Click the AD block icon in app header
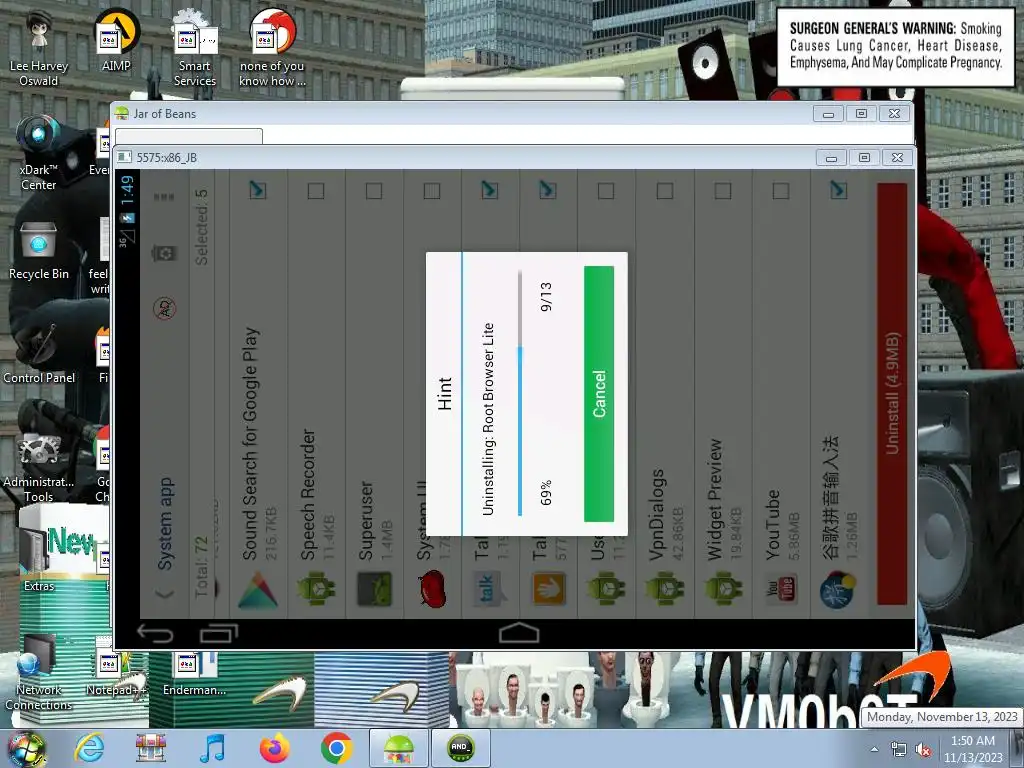Viewport: 1024px width, 768px height. (x=165, y=308)
